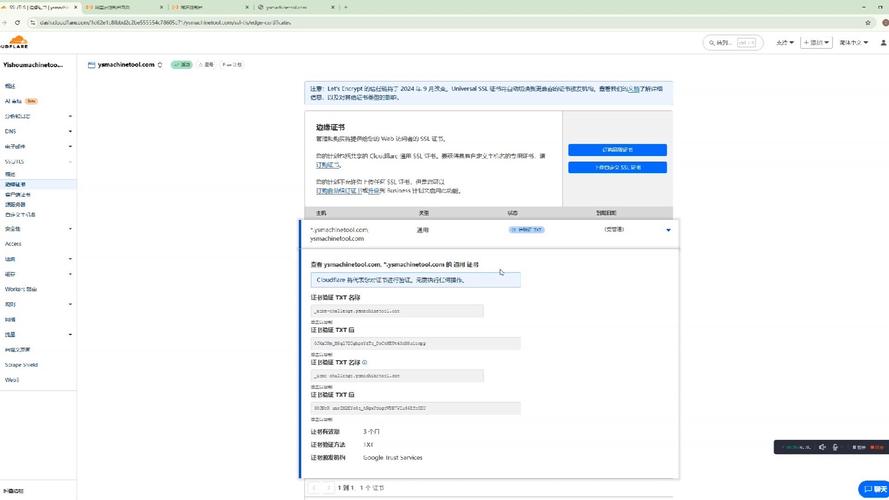
Task: Open a new browser tab with plus icon
Action: [x=346, y=7]
